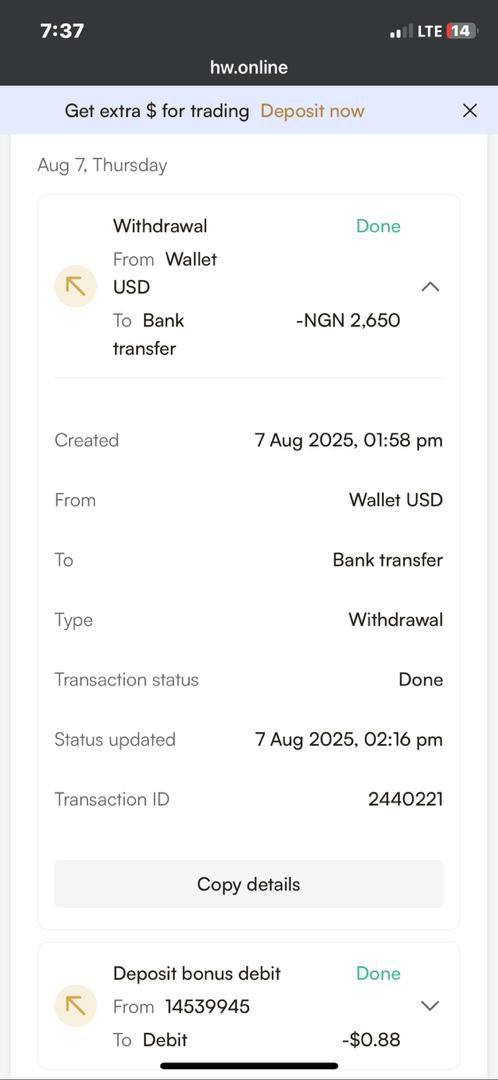Expand the Deposit bonus debit entry
Image resolution: width=498 pixels, height=1080 pixels.
(430, 1006)
